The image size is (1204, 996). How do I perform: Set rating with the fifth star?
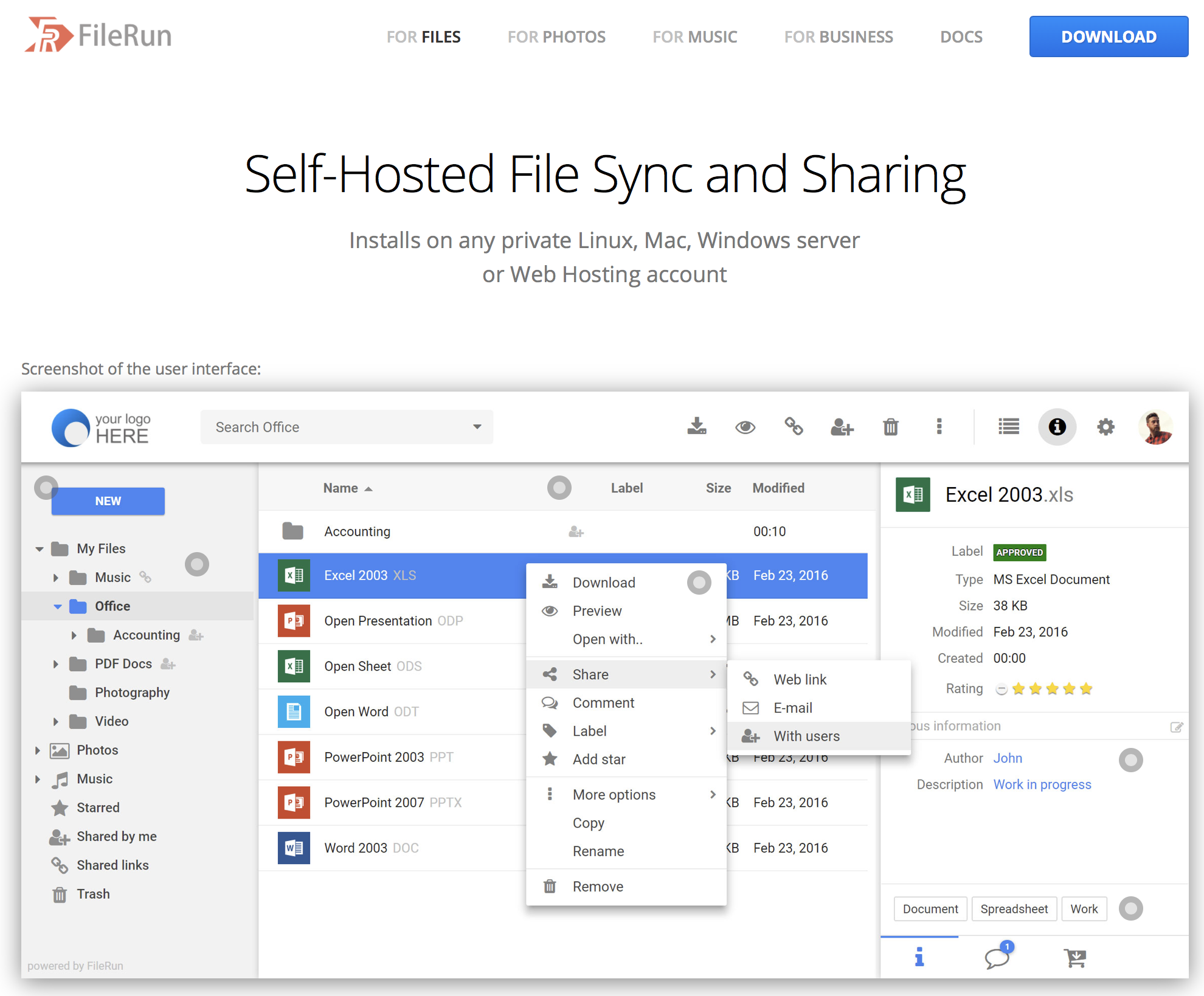(x=1086, y=689)
